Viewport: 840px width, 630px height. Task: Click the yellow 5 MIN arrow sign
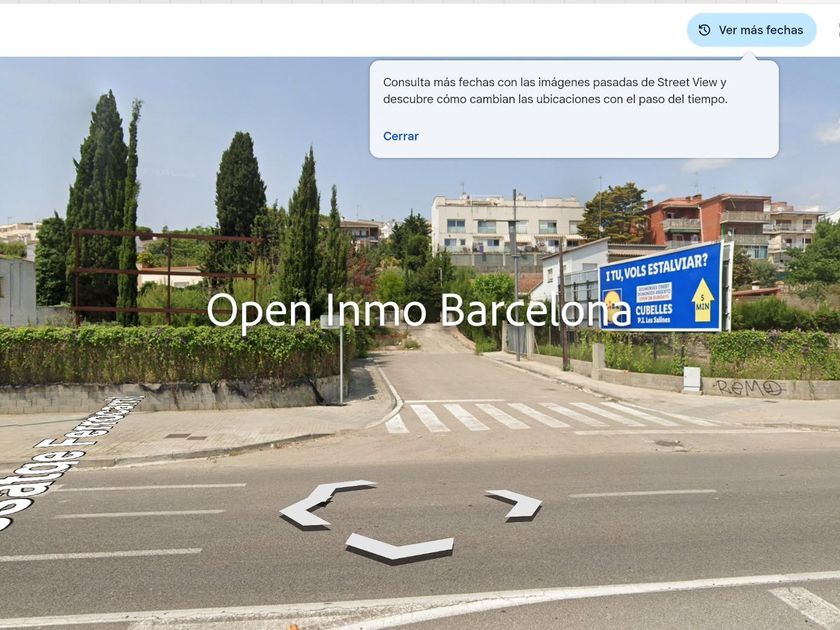point(703,300)
